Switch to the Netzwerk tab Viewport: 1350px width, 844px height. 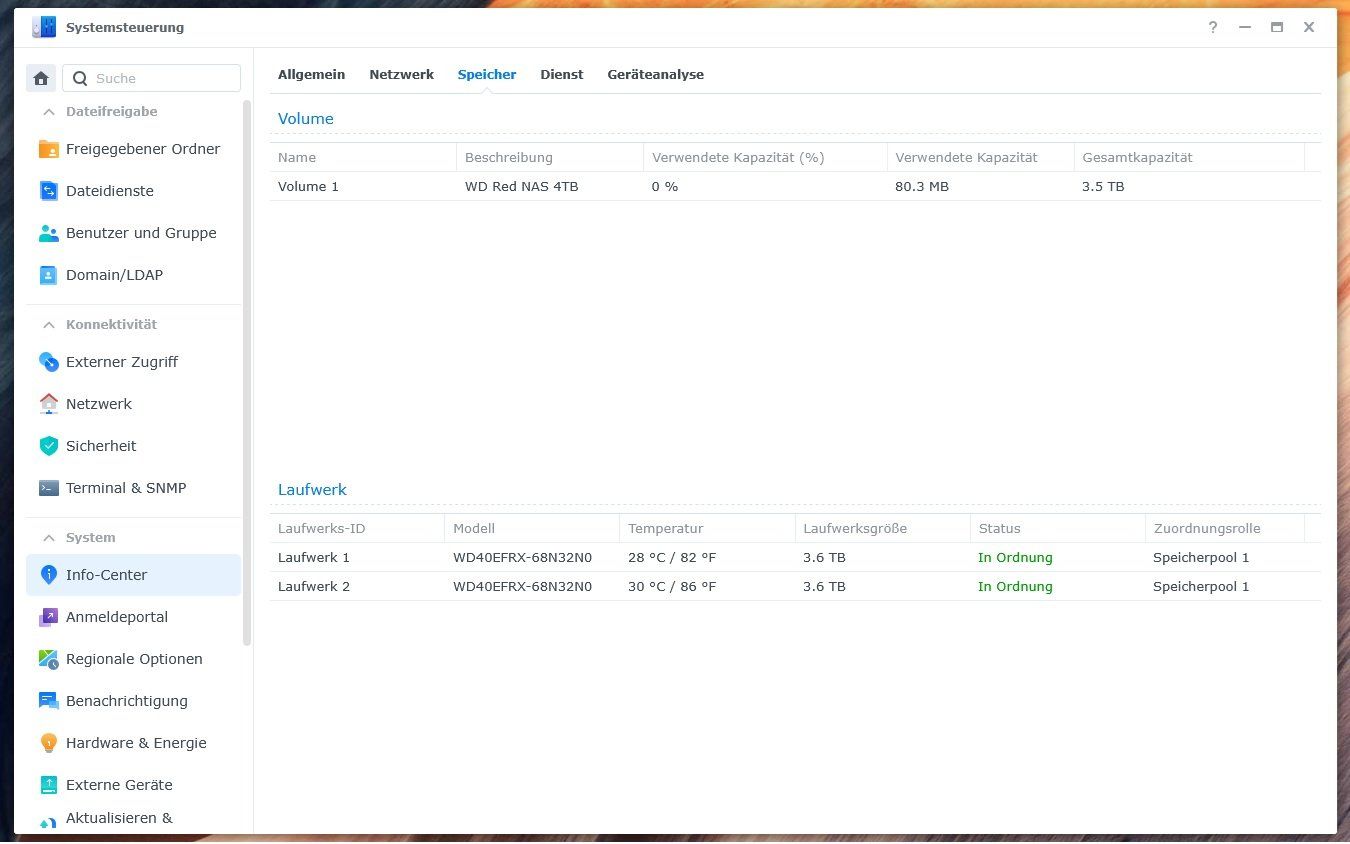pos(401,75)
